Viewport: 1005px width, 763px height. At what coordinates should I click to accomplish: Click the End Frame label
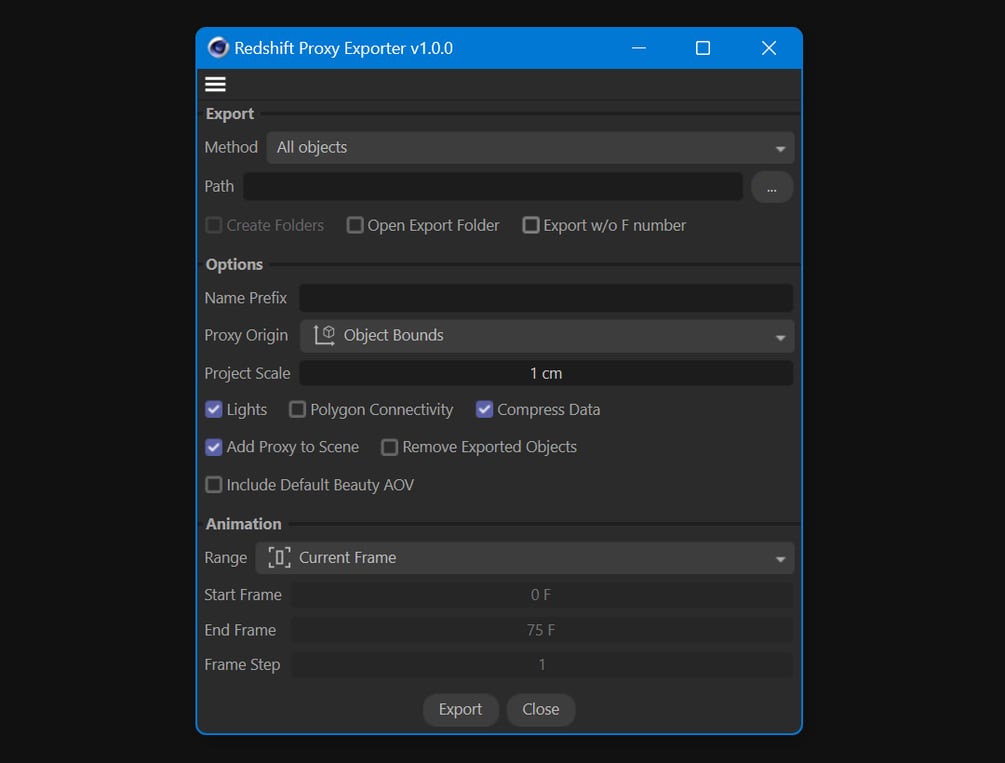click(240, 630)
